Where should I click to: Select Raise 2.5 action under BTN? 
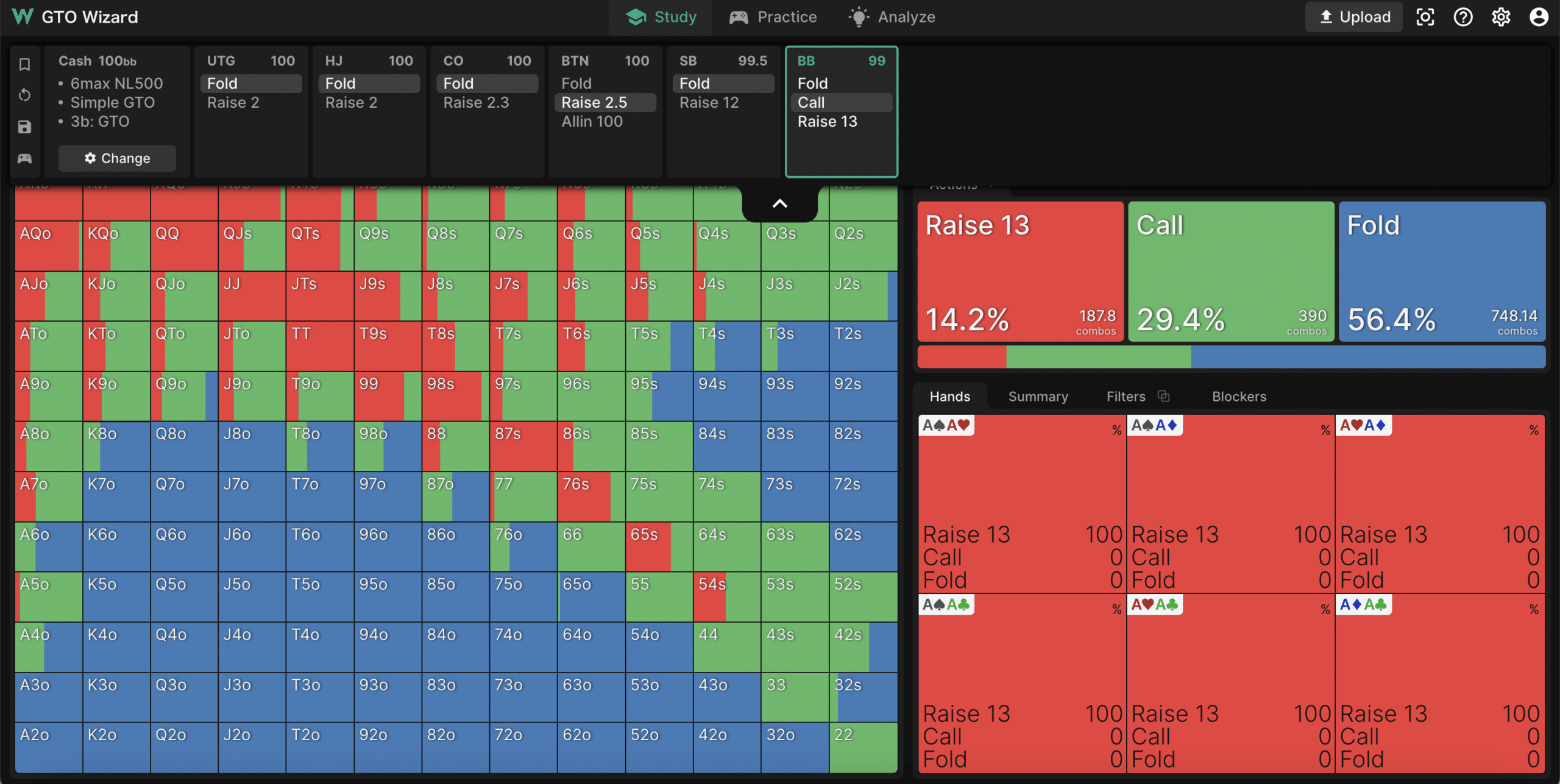tap(605, 102)
